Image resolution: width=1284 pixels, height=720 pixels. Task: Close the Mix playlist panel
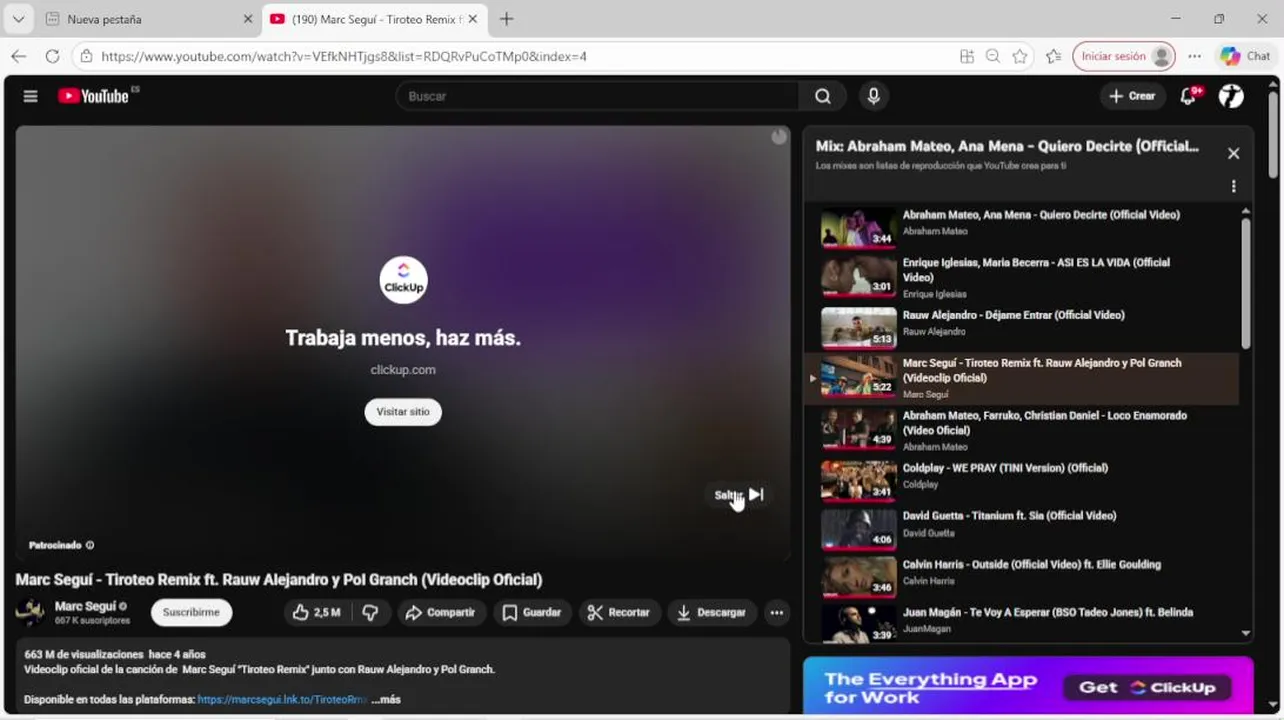coord(1233,153)
